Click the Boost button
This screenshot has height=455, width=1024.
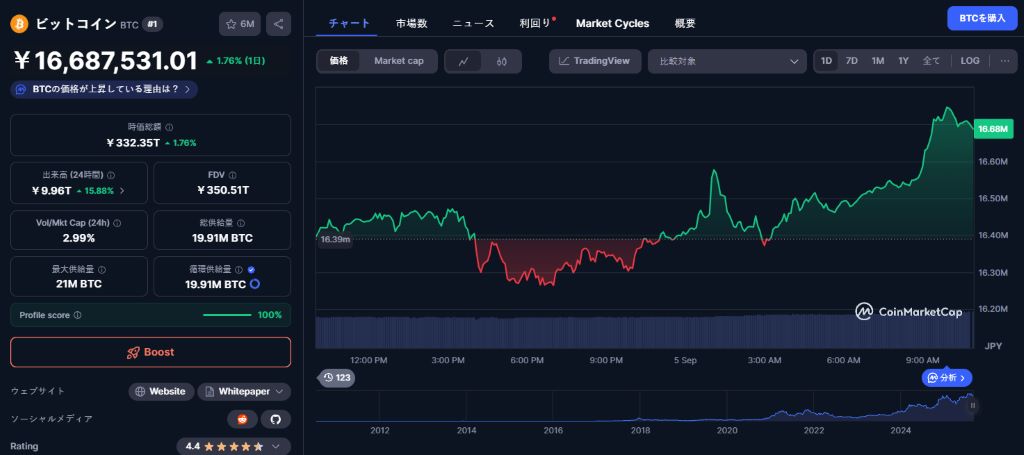coord(150,352)
